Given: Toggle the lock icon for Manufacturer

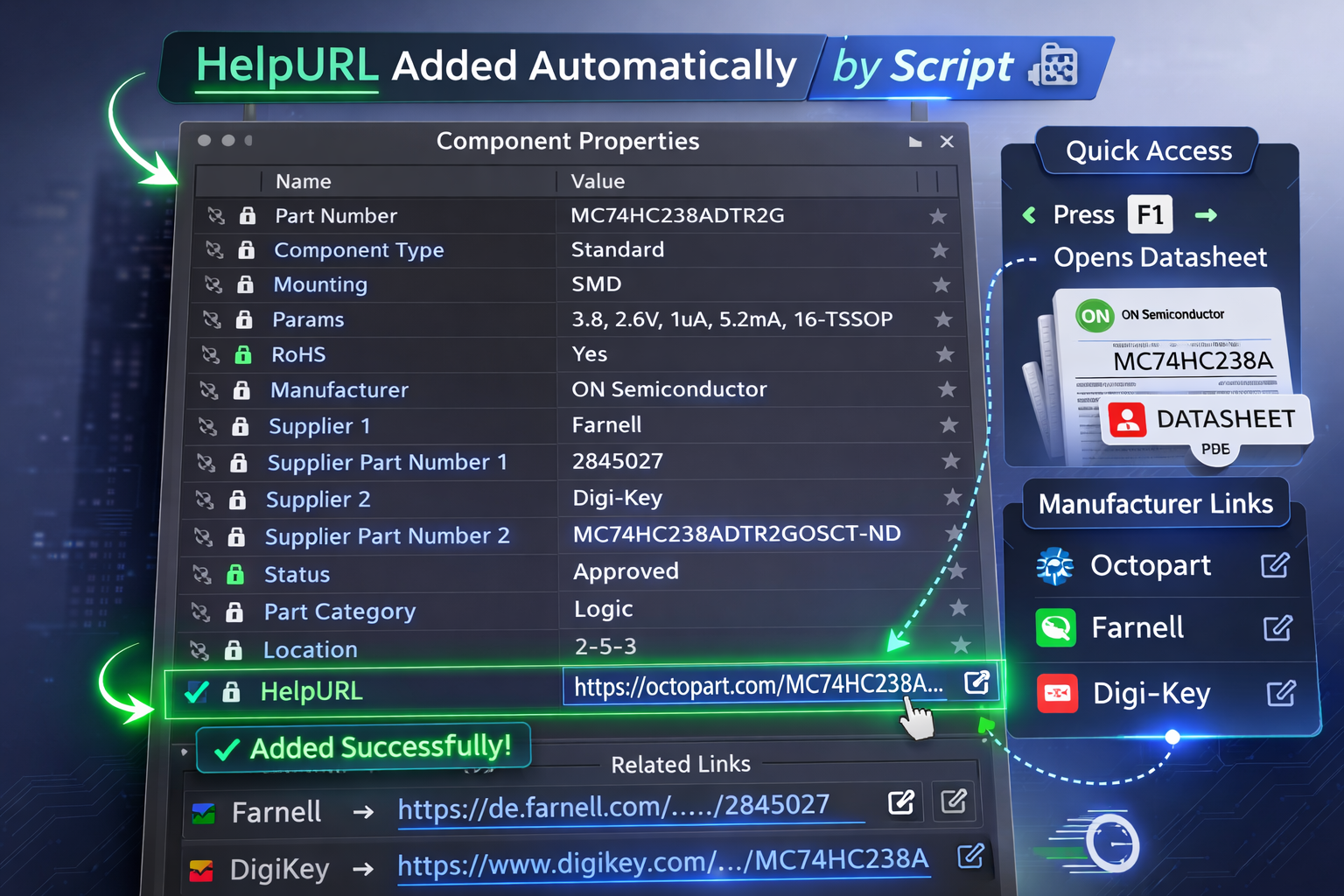Looking at the screenshot, I should pyautogui.click(x=241, y=390).
